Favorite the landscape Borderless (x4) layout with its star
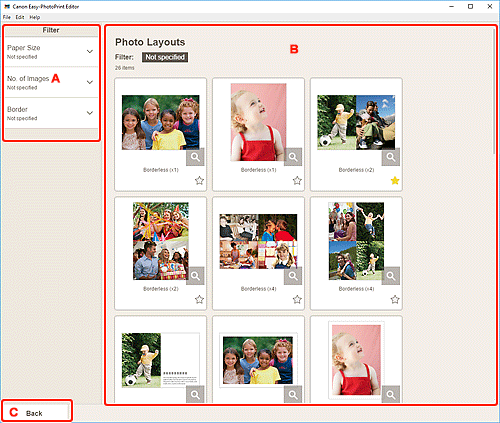Image resolution: width=500 pixels, height=423 pixels. pos(297,299)
